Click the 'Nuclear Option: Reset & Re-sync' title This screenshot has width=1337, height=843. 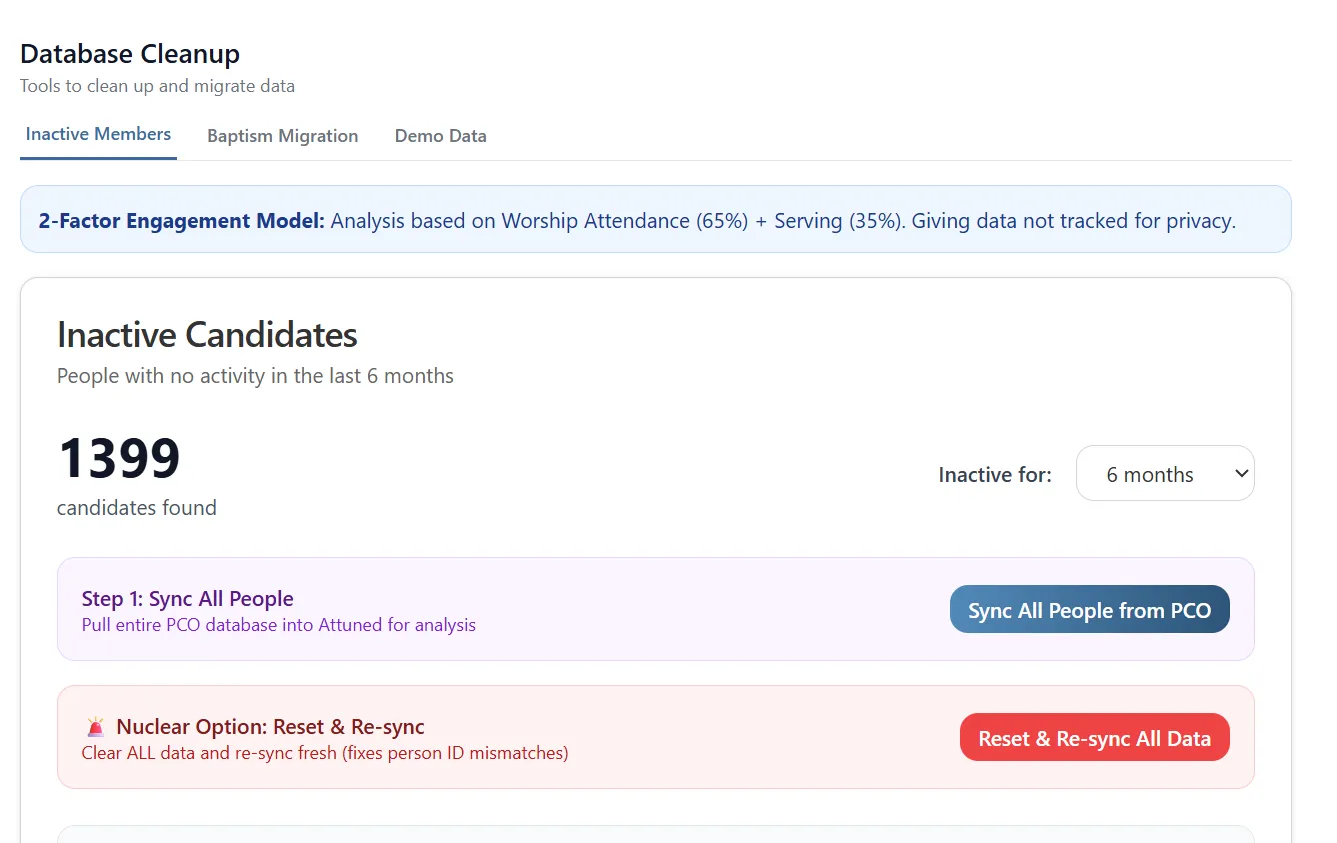coord(270,727)
